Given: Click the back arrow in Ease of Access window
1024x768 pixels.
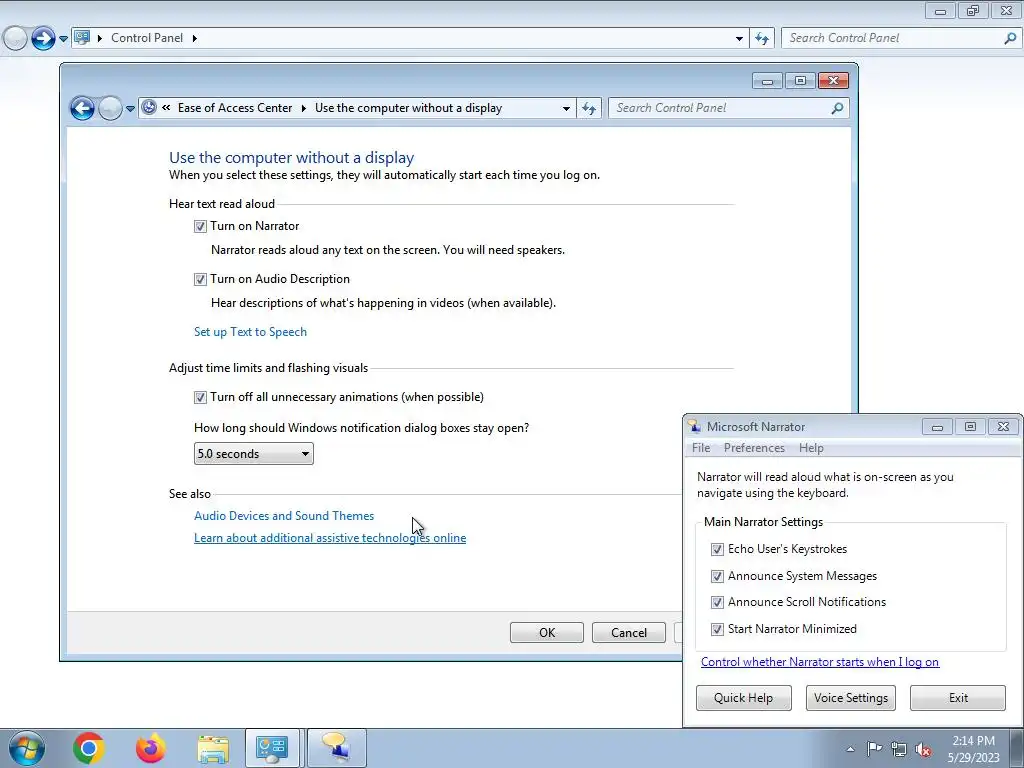Looking at the screenshot, I should coord(82,108).
